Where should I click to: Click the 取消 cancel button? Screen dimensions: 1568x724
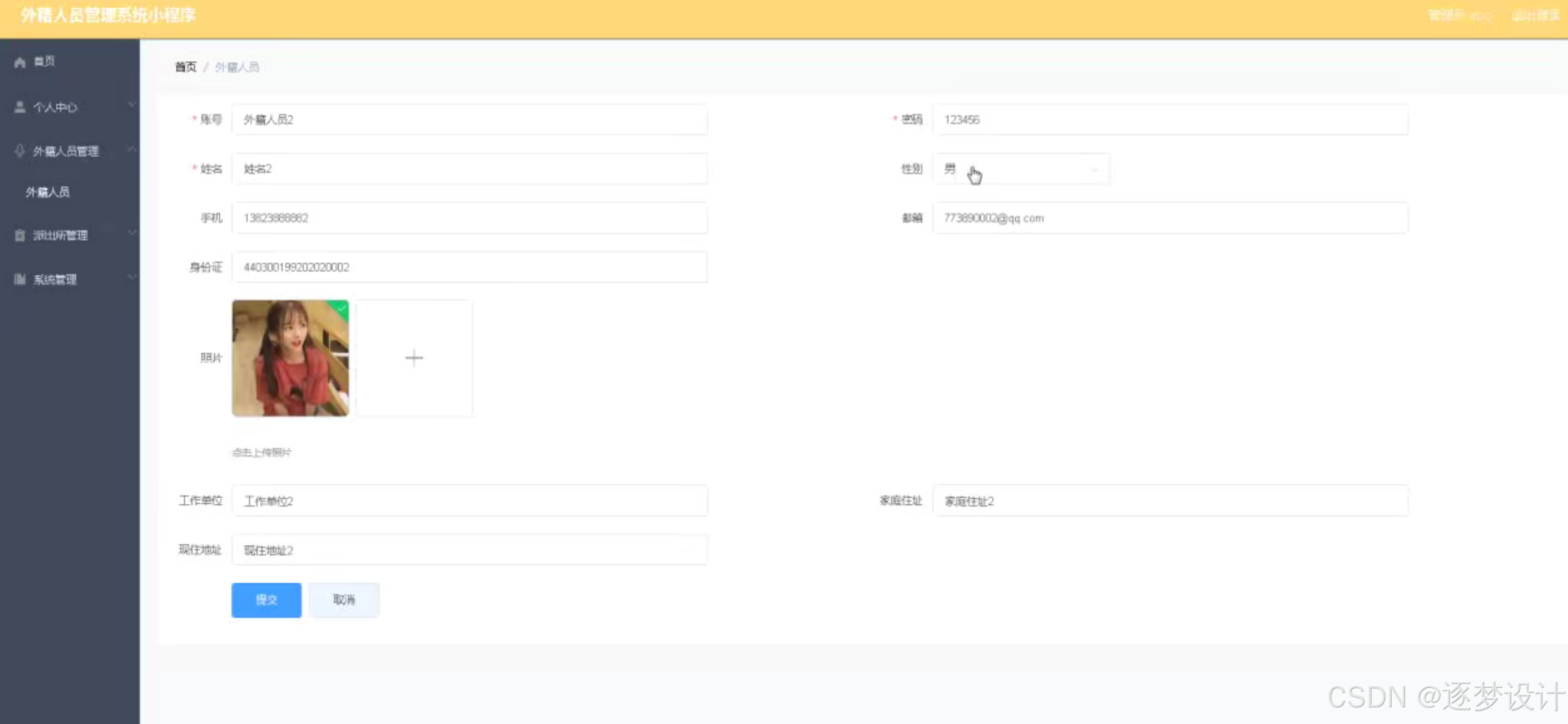344,600
